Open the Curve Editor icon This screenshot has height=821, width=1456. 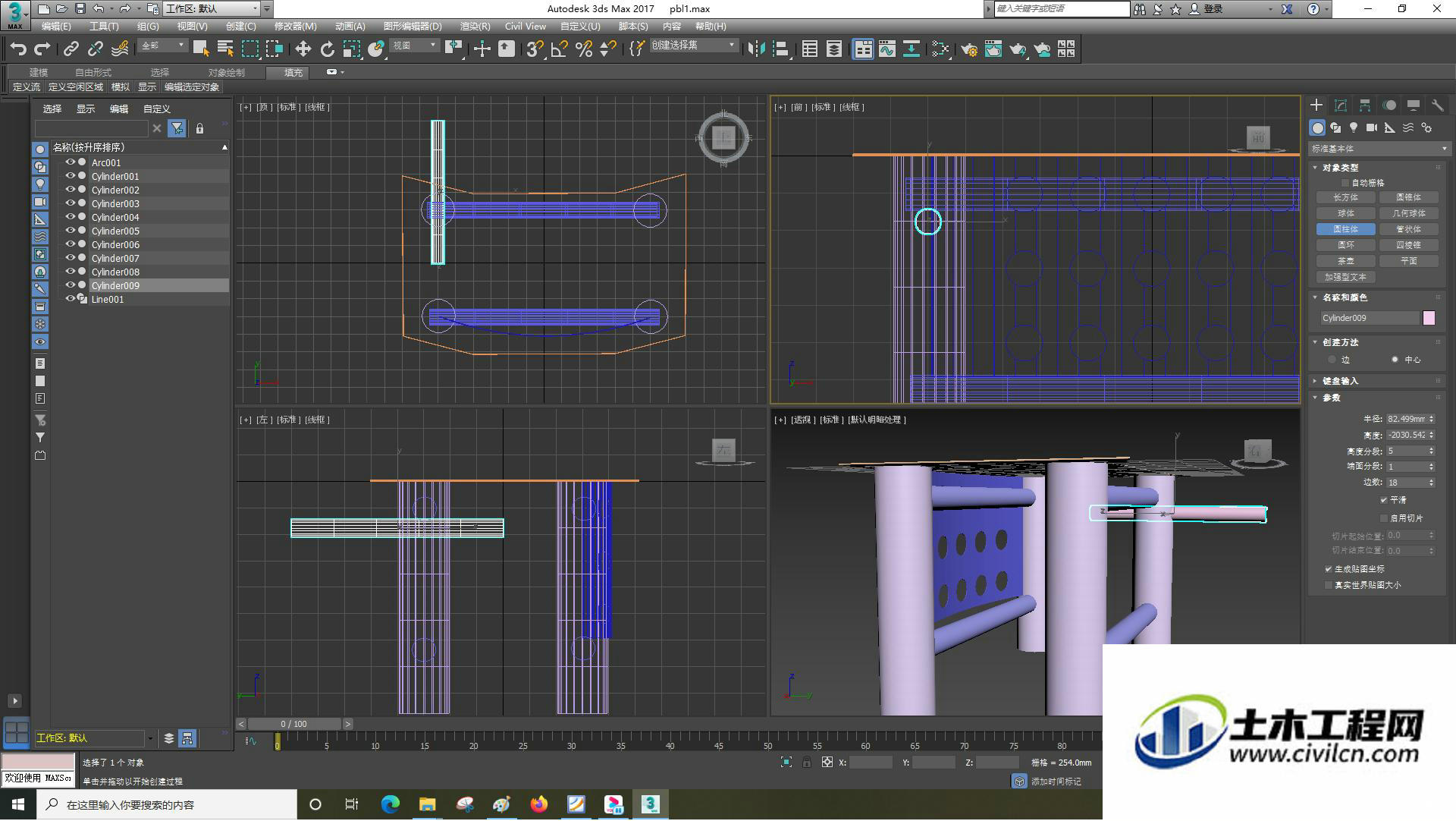[x=886, y=49]
